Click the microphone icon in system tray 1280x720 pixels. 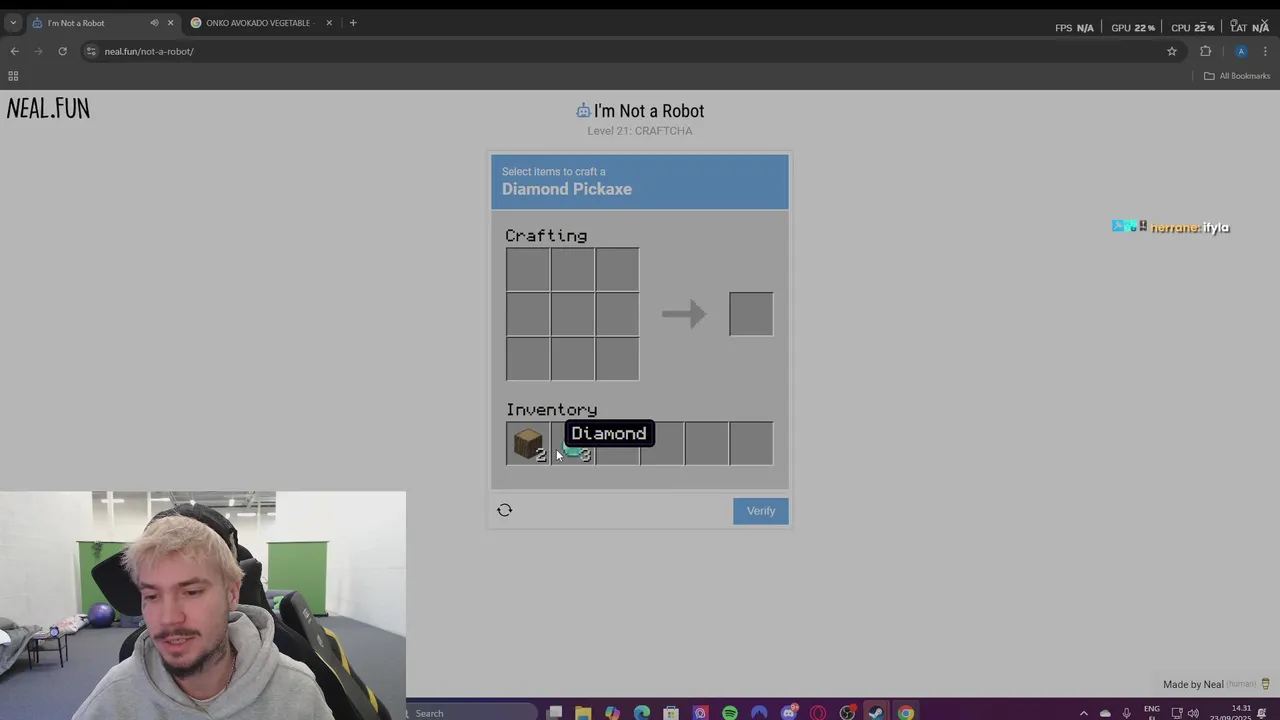pos(1127,713)
